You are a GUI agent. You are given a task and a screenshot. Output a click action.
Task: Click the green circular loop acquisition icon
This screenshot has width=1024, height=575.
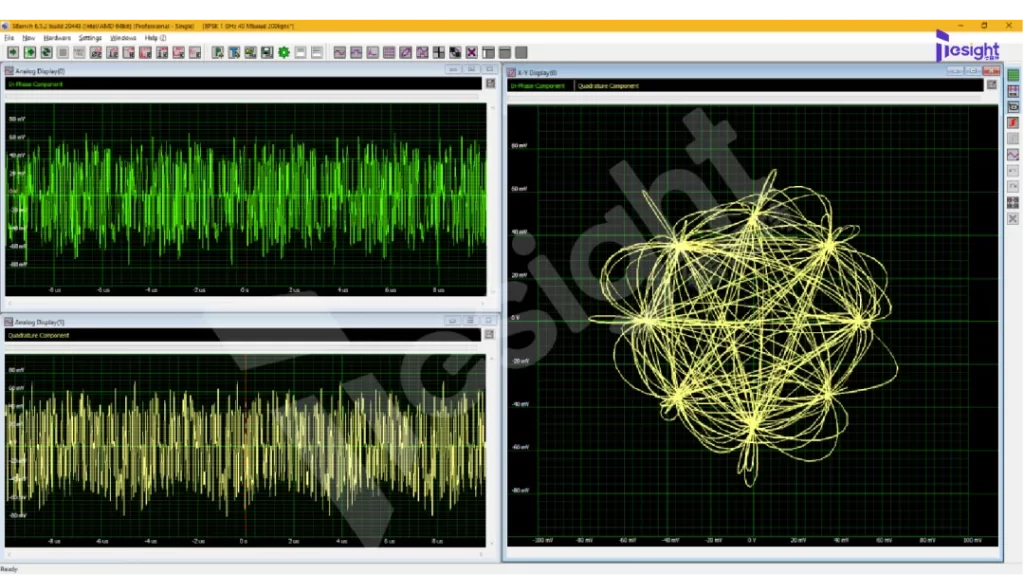46,52
